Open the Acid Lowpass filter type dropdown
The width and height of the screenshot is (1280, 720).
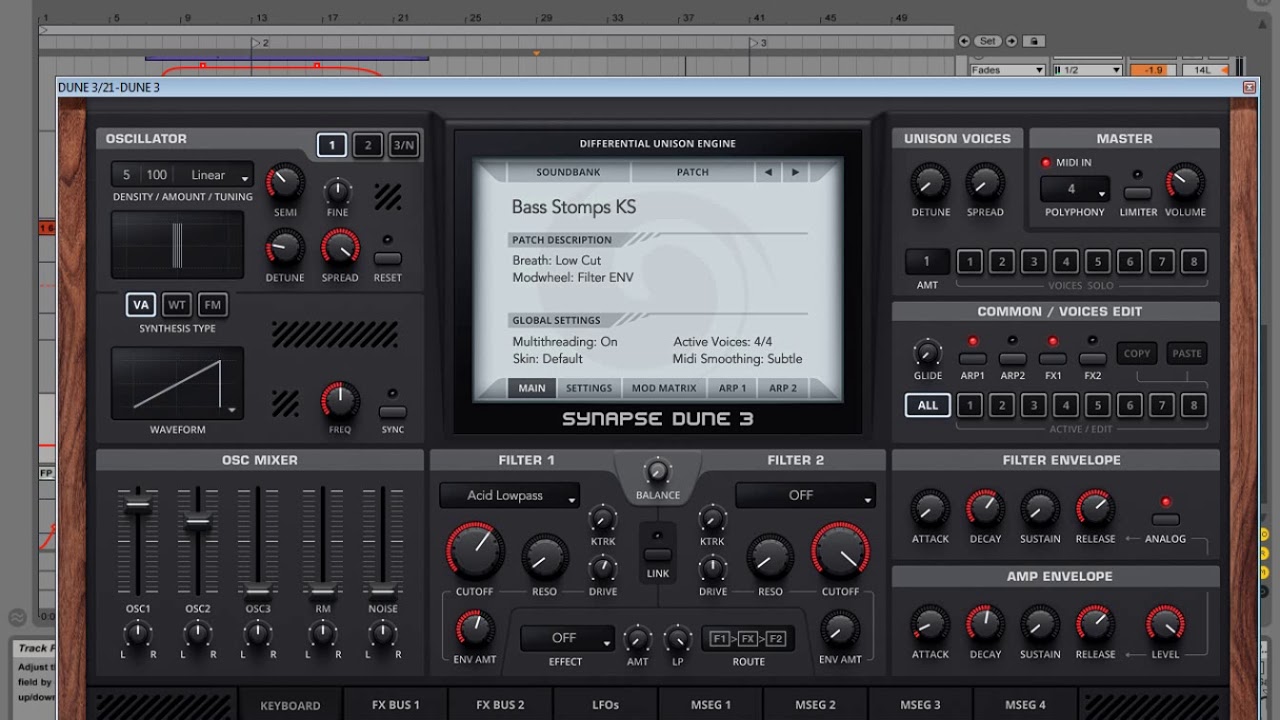pos(510,496)
